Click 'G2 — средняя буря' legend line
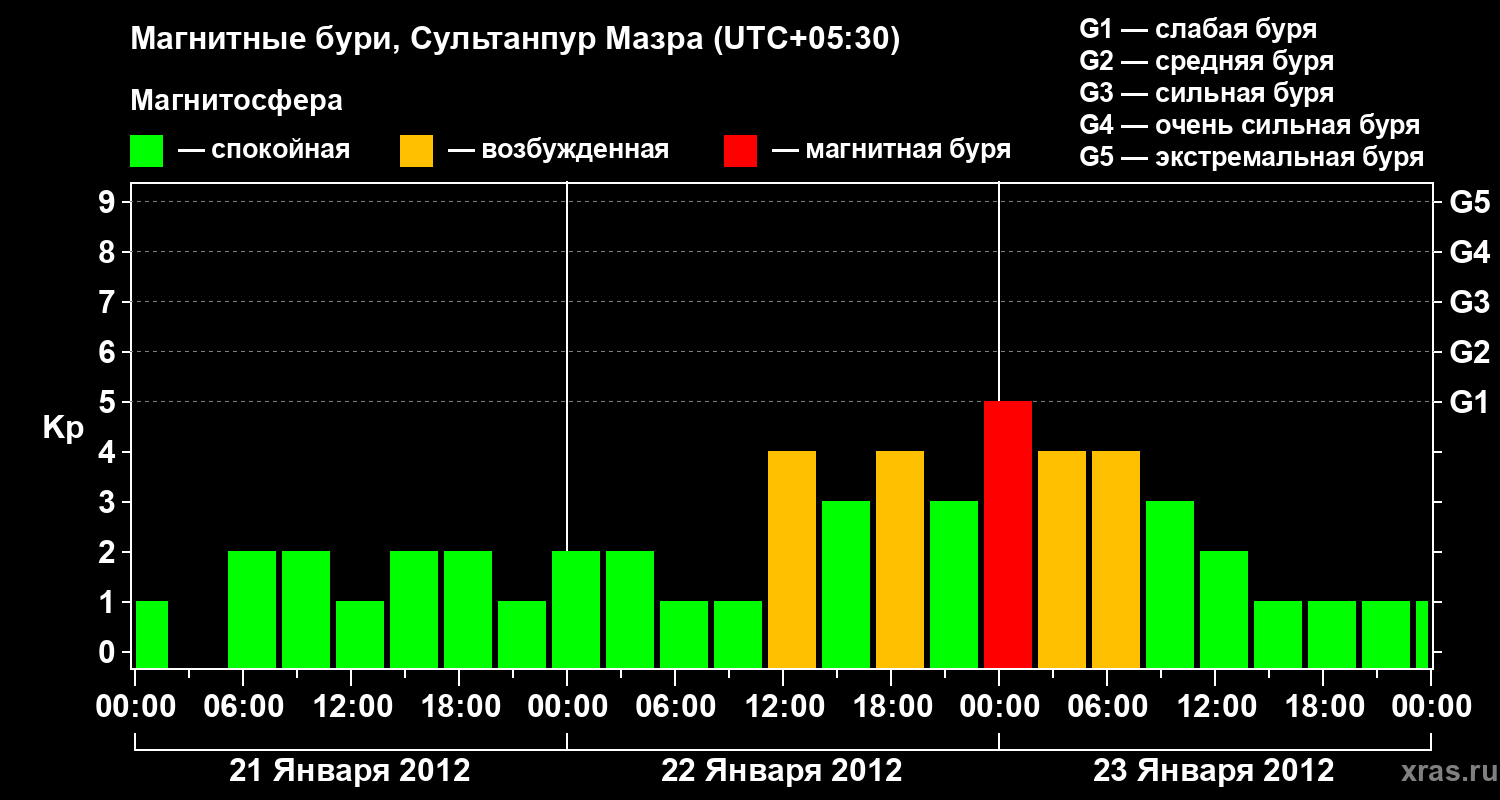The height and width of the screenshot is (800, 1500). (x=1207, y=61)
